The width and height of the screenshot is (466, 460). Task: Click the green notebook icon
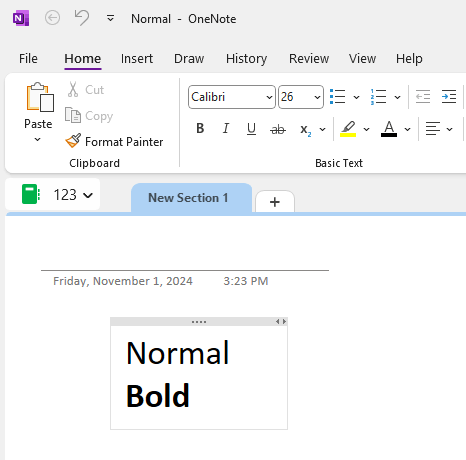point(31,194)
